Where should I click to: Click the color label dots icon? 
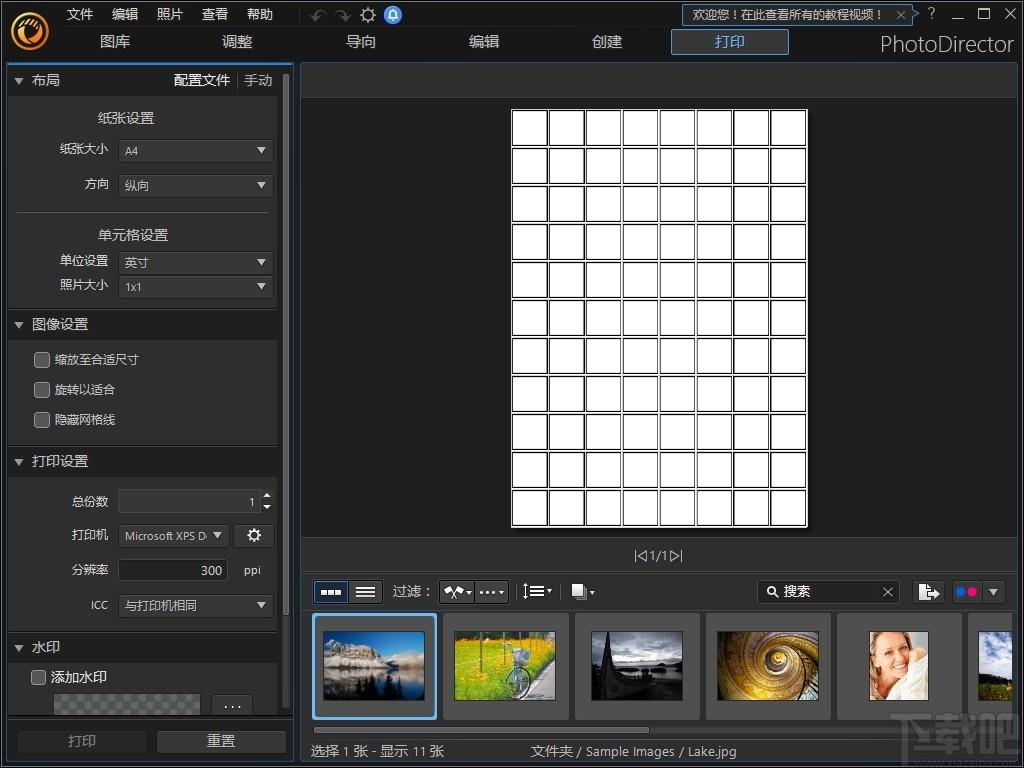(967, 592)
